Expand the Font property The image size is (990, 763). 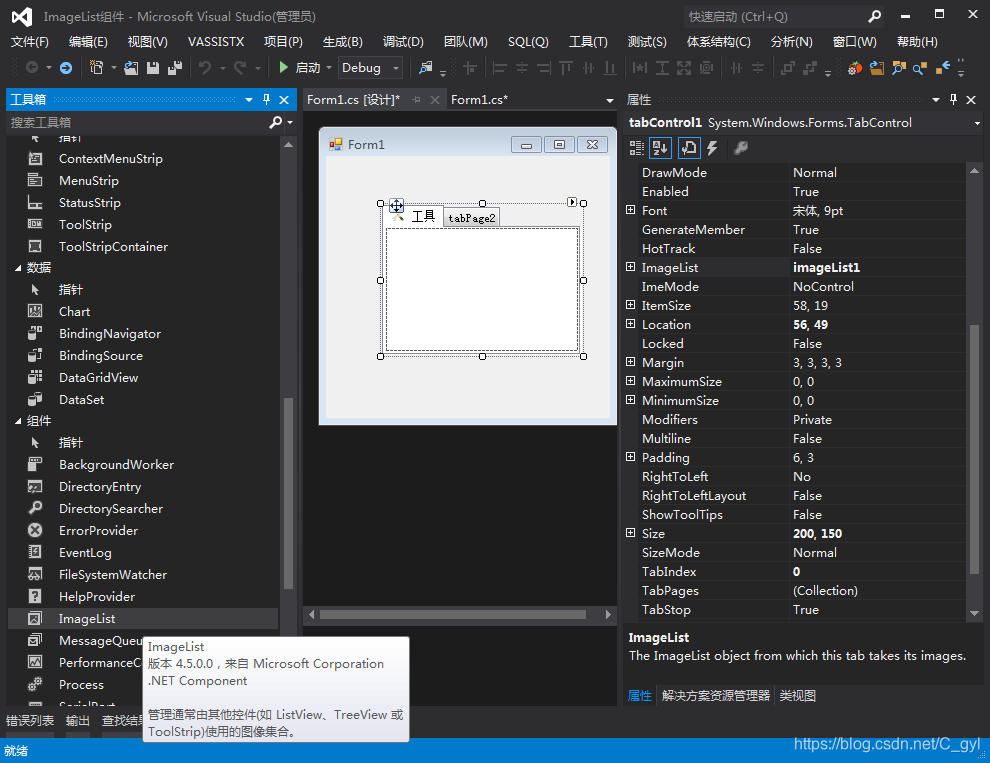coord(630,210)
